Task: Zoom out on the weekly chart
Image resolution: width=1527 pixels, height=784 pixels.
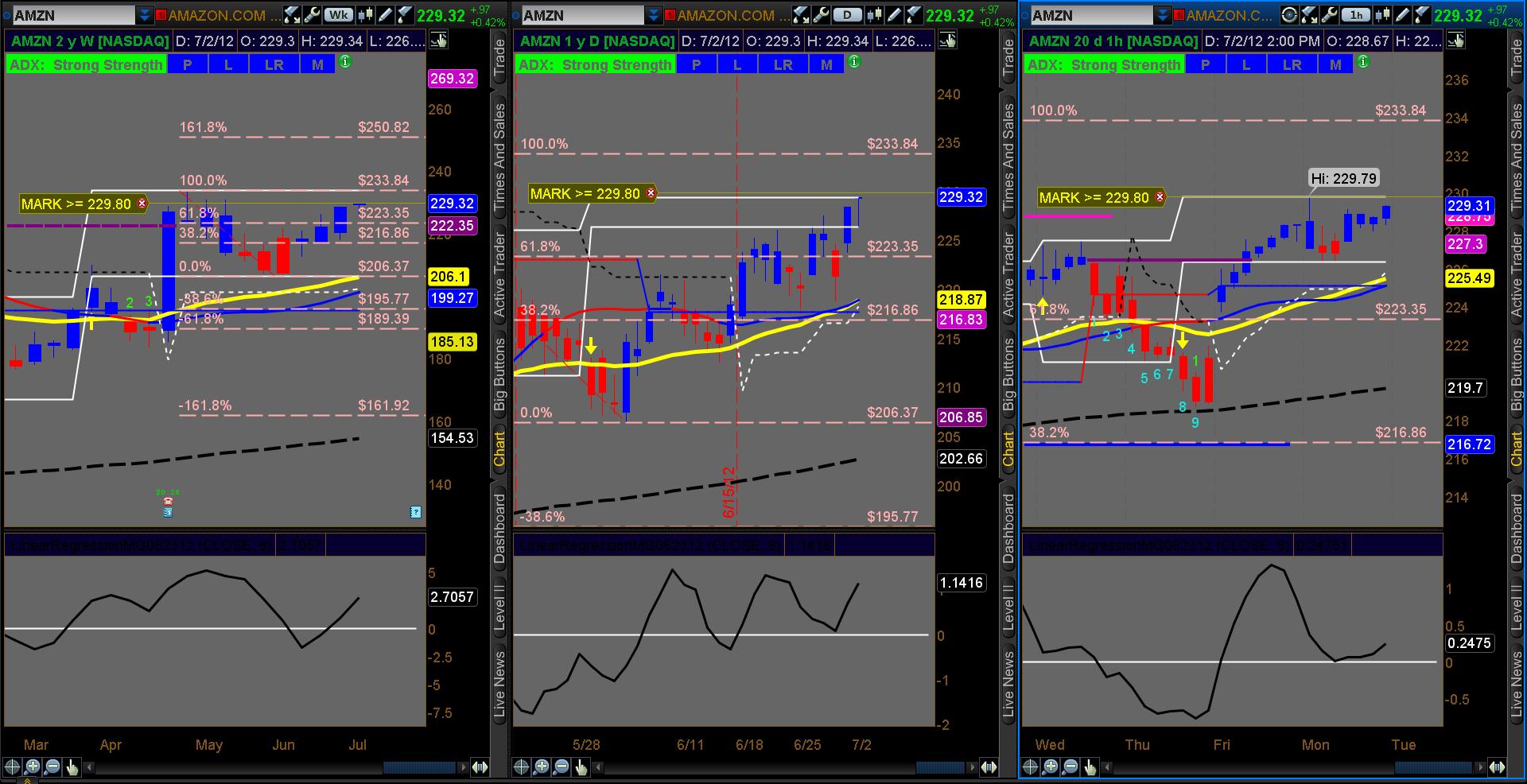Action: click(x=52, y=767)
